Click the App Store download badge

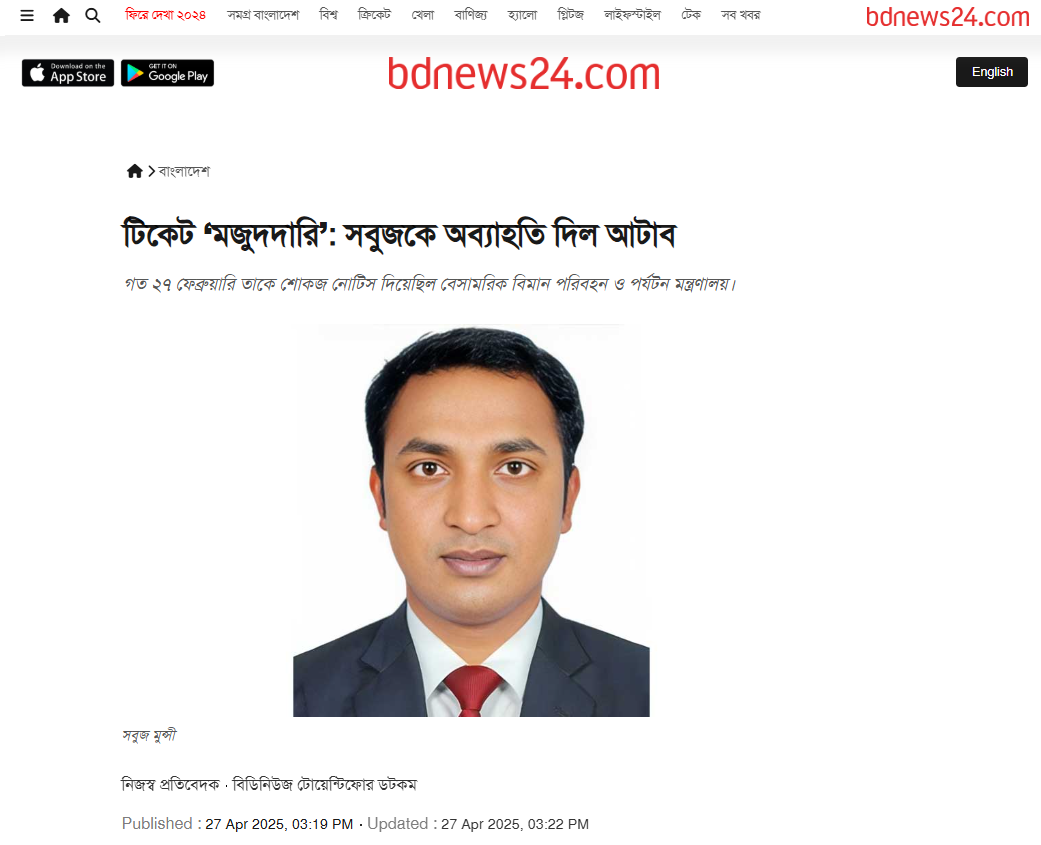pos(68,73)
